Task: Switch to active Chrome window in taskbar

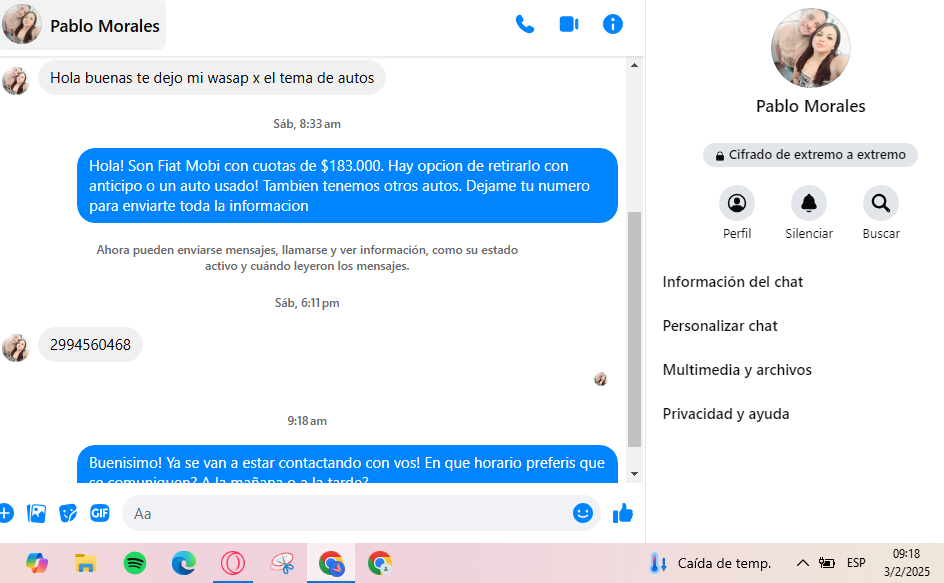Action: coord(331,563)
